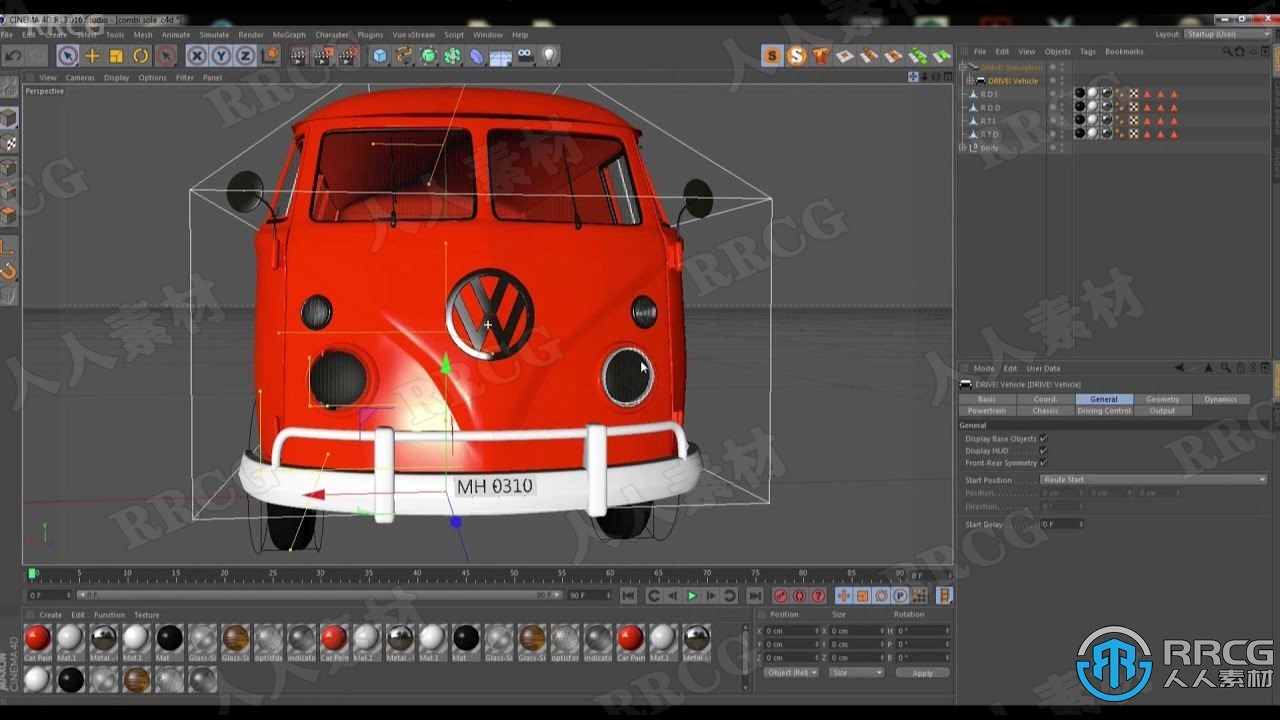1280x720 pixels.
Task: Open the floor environment icon
Action: coord(501,56)
